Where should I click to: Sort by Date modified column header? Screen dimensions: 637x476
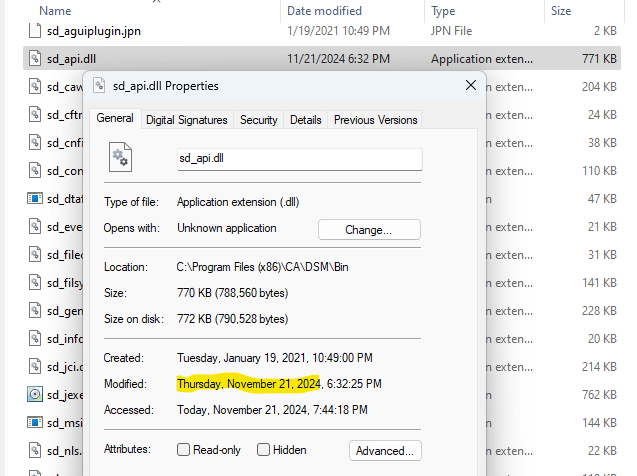coord(324,11)
